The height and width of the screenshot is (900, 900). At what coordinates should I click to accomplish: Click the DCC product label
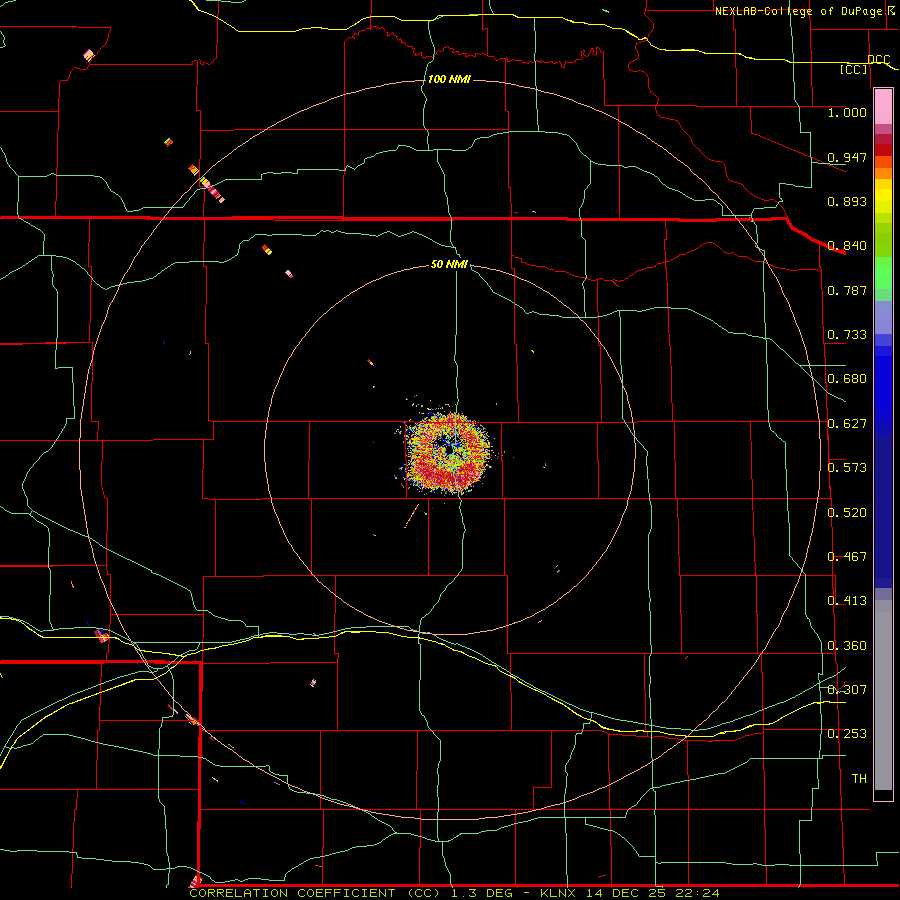[879, 59]
